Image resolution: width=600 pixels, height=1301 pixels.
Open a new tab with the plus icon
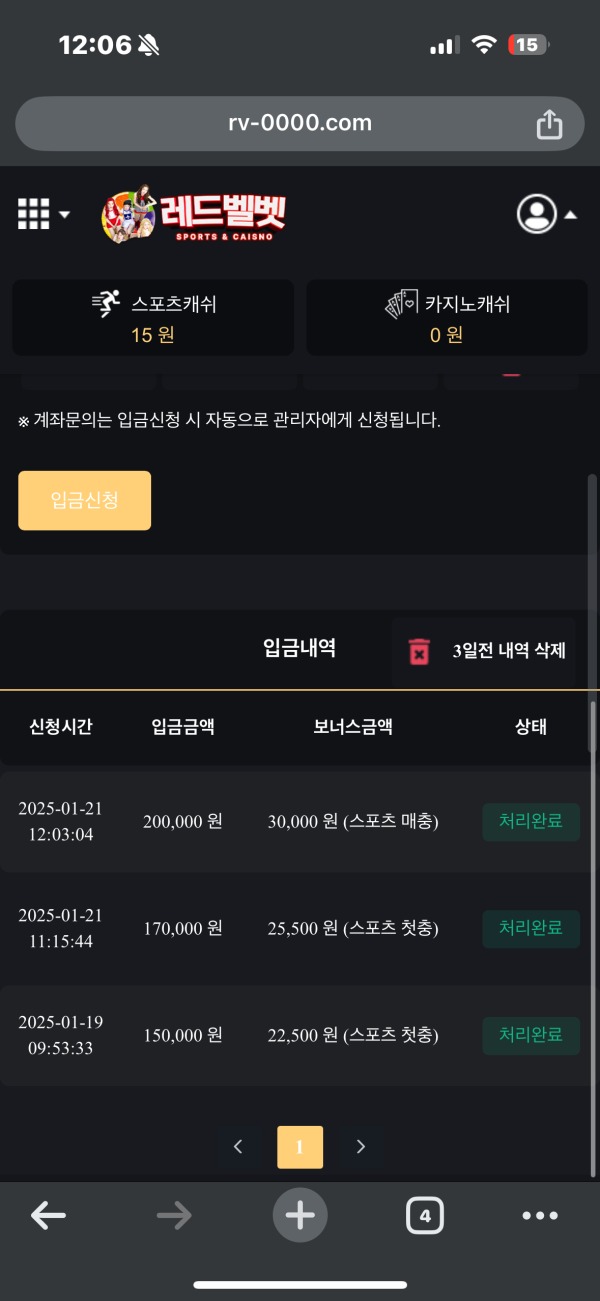pos(300,1215)
